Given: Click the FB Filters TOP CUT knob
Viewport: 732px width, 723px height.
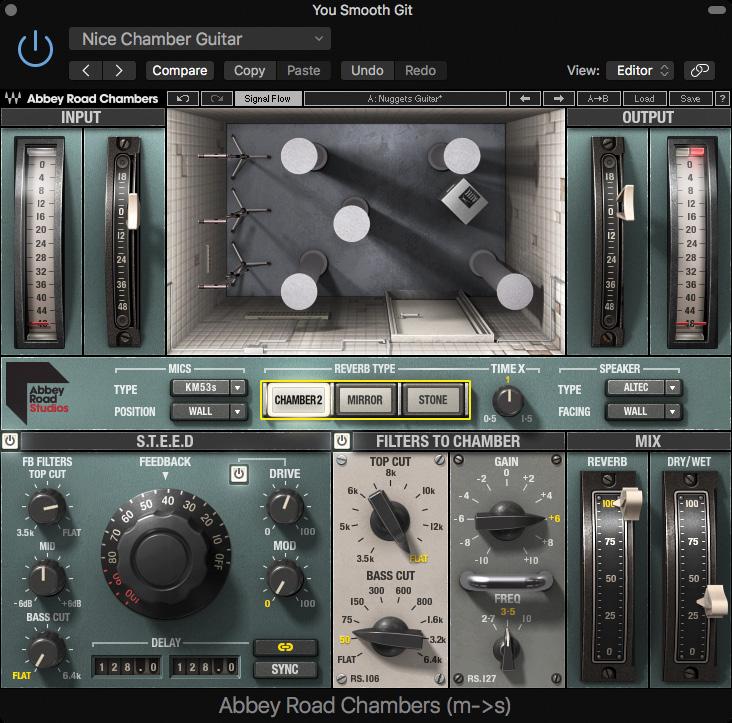Looking at the screenshot, I should click(47, 507).
